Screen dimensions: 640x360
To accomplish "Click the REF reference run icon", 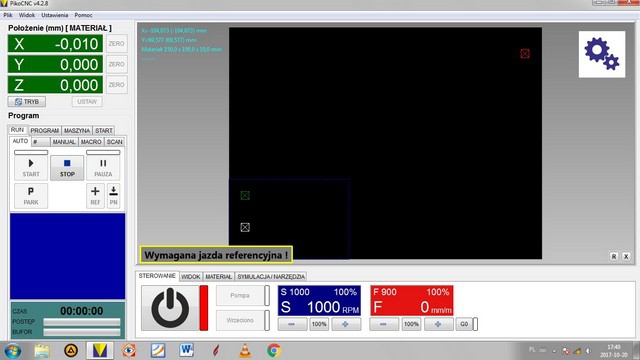I will click(95, 196).
